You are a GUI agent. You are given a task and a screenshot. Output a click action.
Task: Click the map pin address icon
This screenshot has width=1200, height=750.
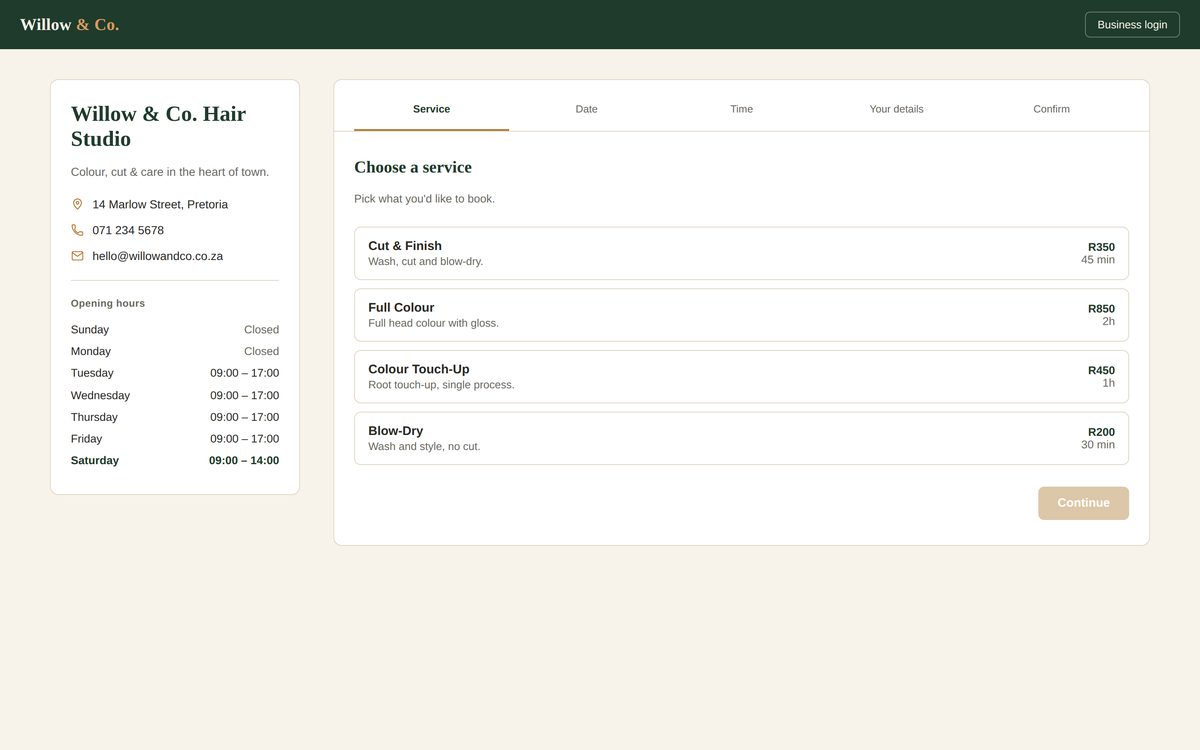pyautogui.click(x=77, y=204)
